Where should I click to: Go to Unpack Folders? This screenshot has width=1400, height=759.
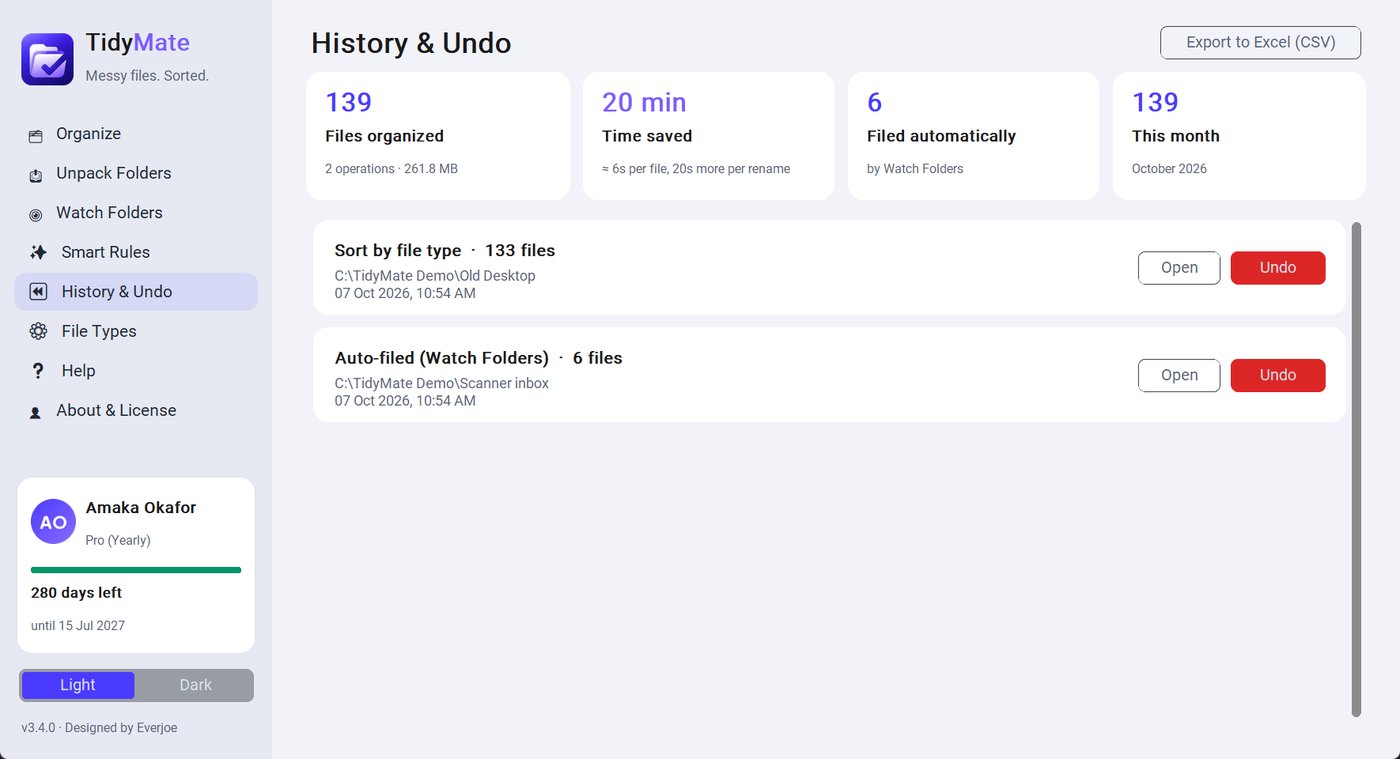click(x=136, y=173)
